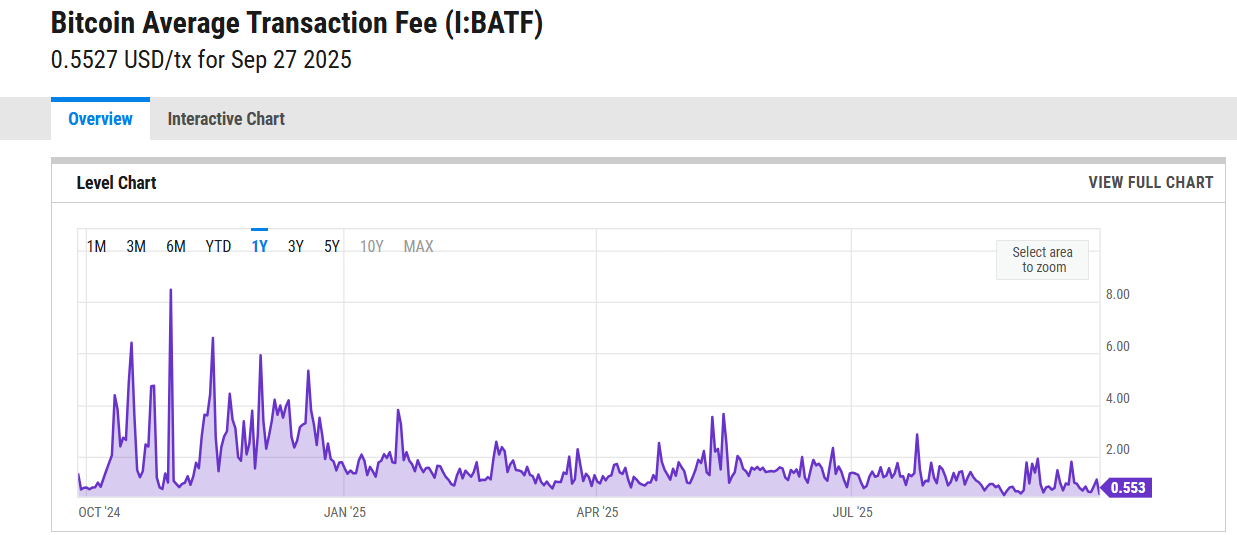Choose the YTD chart range
This screenshot has height=535, width=1237.
click(x=218, y=246)
